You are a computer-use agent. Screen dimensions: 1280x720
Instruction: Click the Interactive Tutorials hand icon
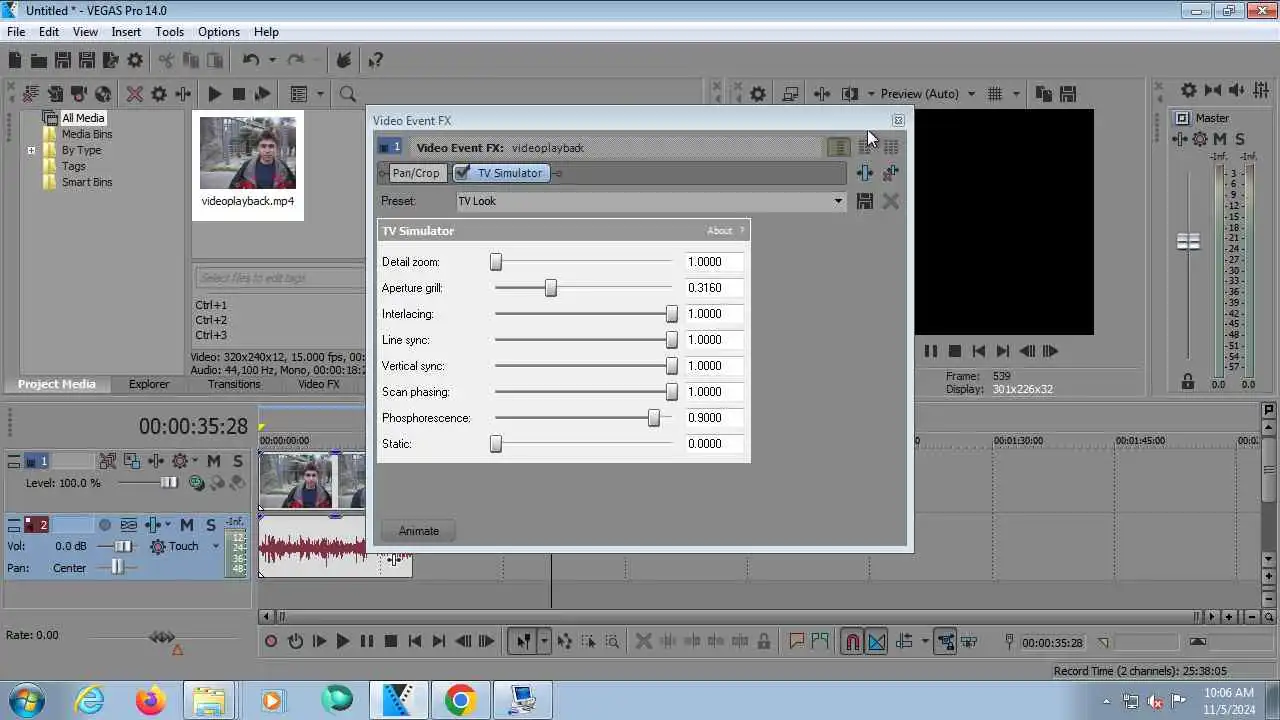tap(343, 61)
